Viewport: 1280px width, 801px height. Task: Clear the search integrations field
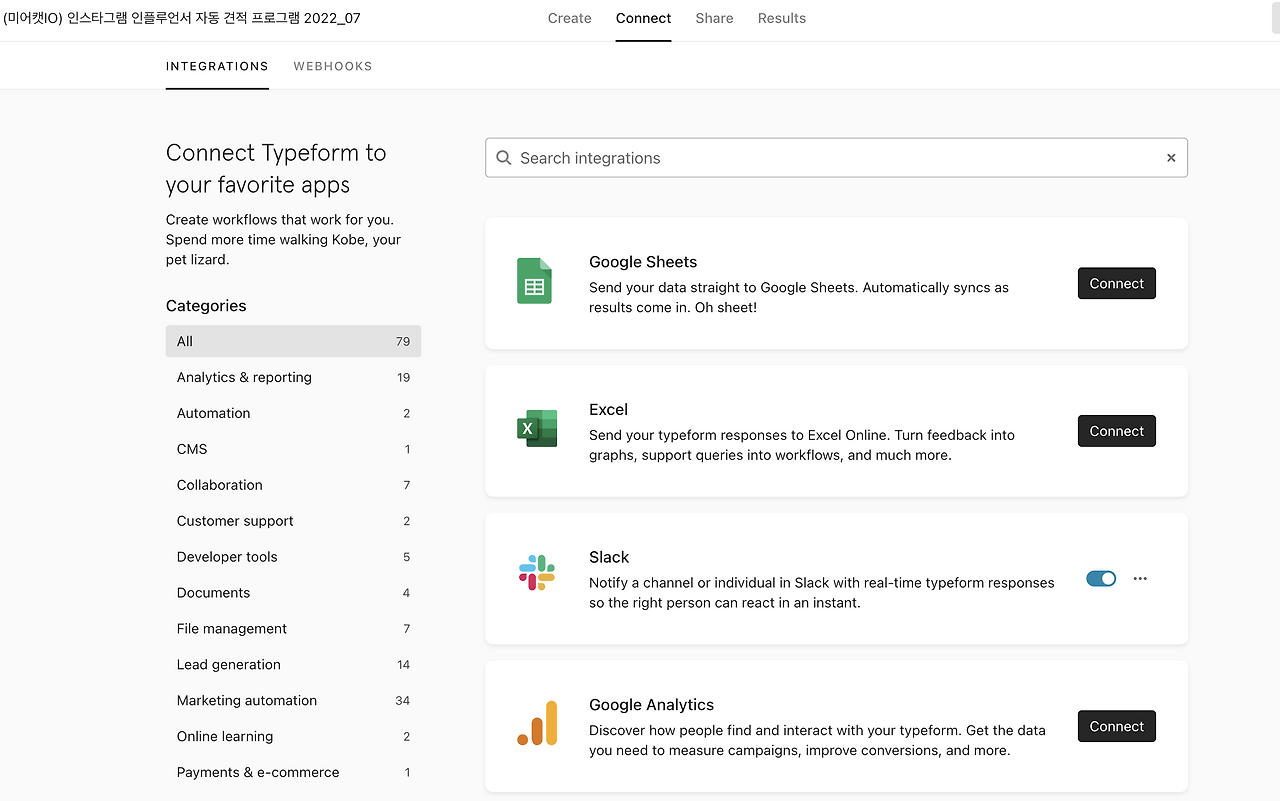point(1171,158)
